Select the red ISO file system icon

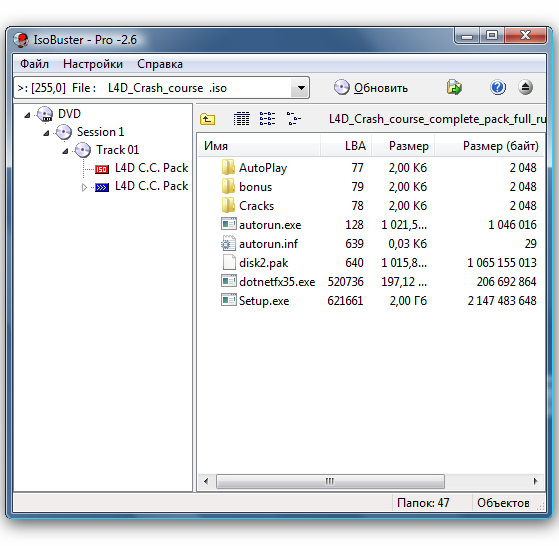[x=102, y=169]
